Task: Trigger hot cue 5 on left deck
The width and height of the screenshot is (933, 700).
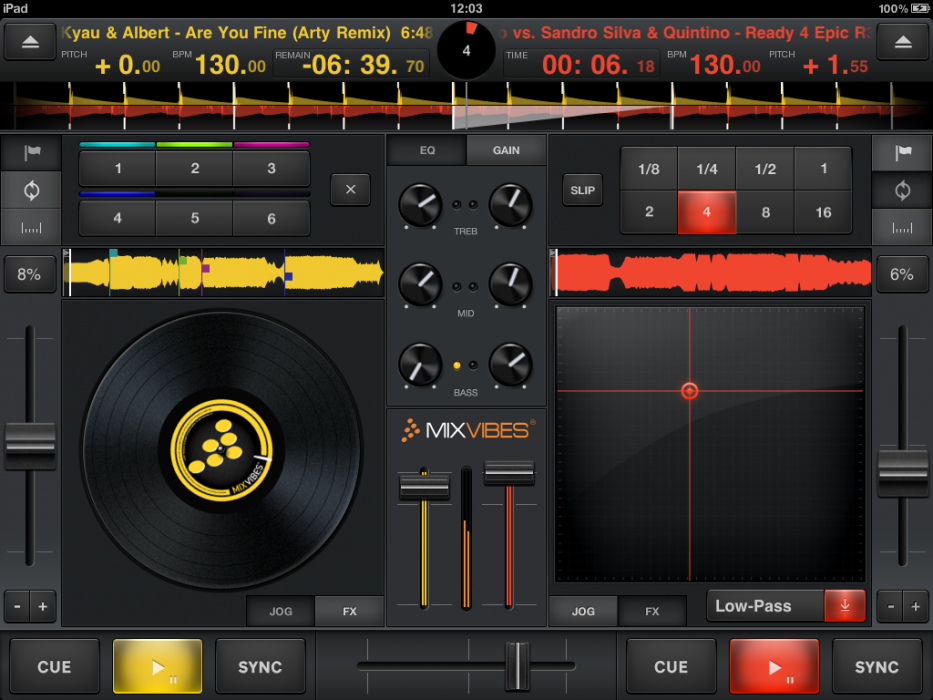Action: (195, 218)
